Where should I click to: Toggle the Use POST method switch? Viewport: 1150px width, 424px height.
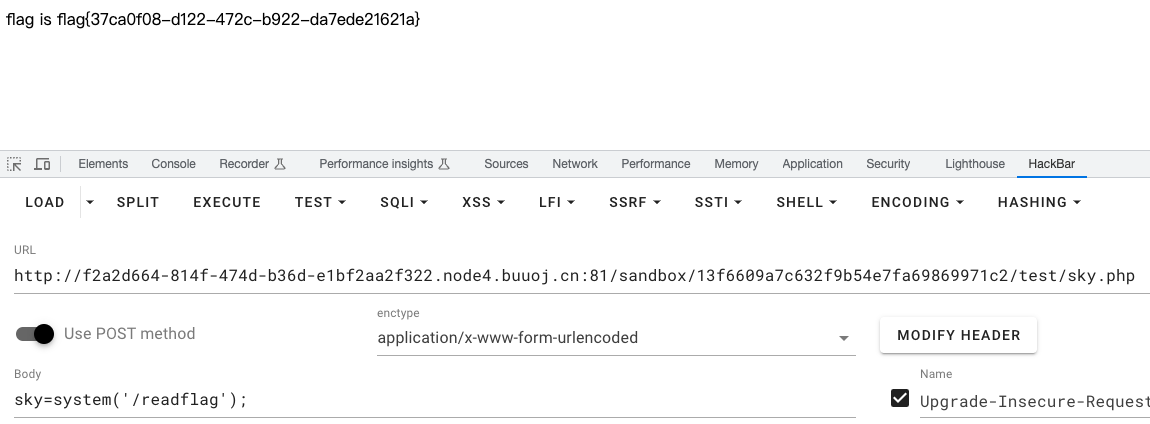click(x=36, y=334)
